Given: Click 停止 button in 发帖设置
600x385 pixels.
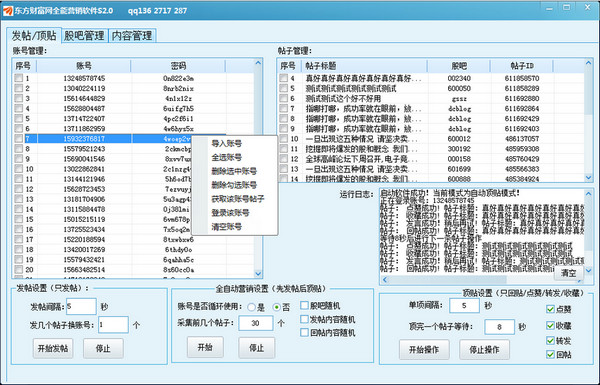Looking at the screenshot, I should coord(103,348).
